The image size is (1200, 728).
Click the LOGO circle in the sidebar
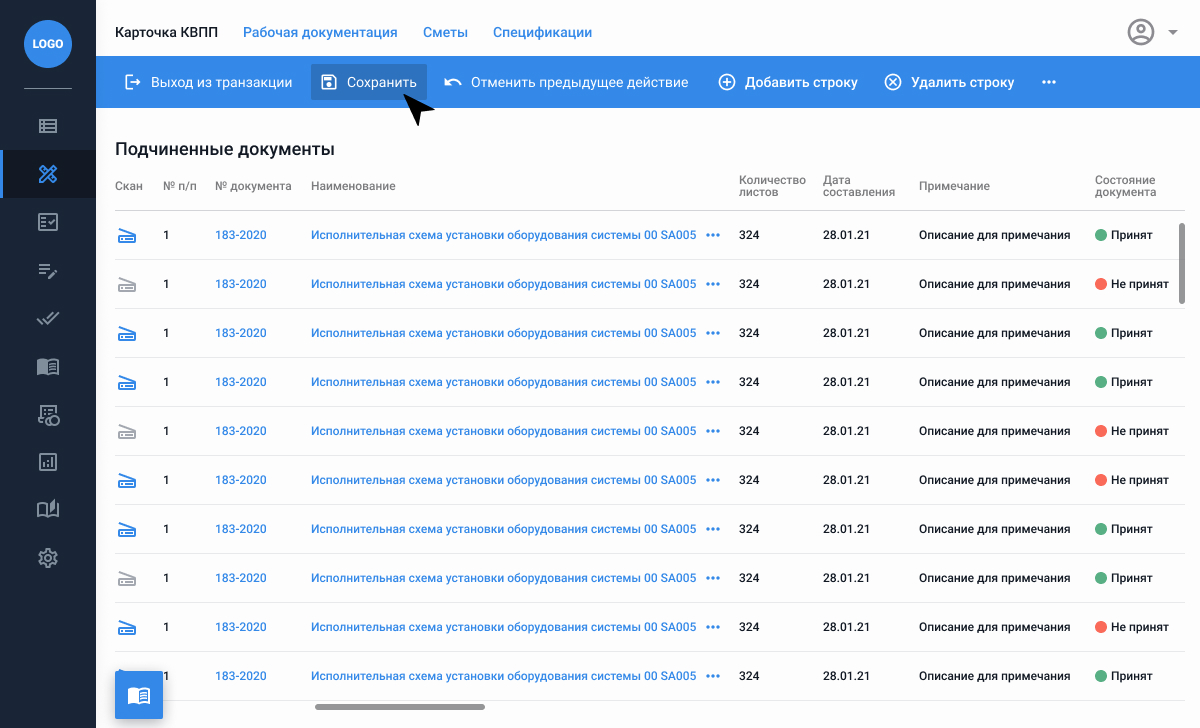pos(48,44)
